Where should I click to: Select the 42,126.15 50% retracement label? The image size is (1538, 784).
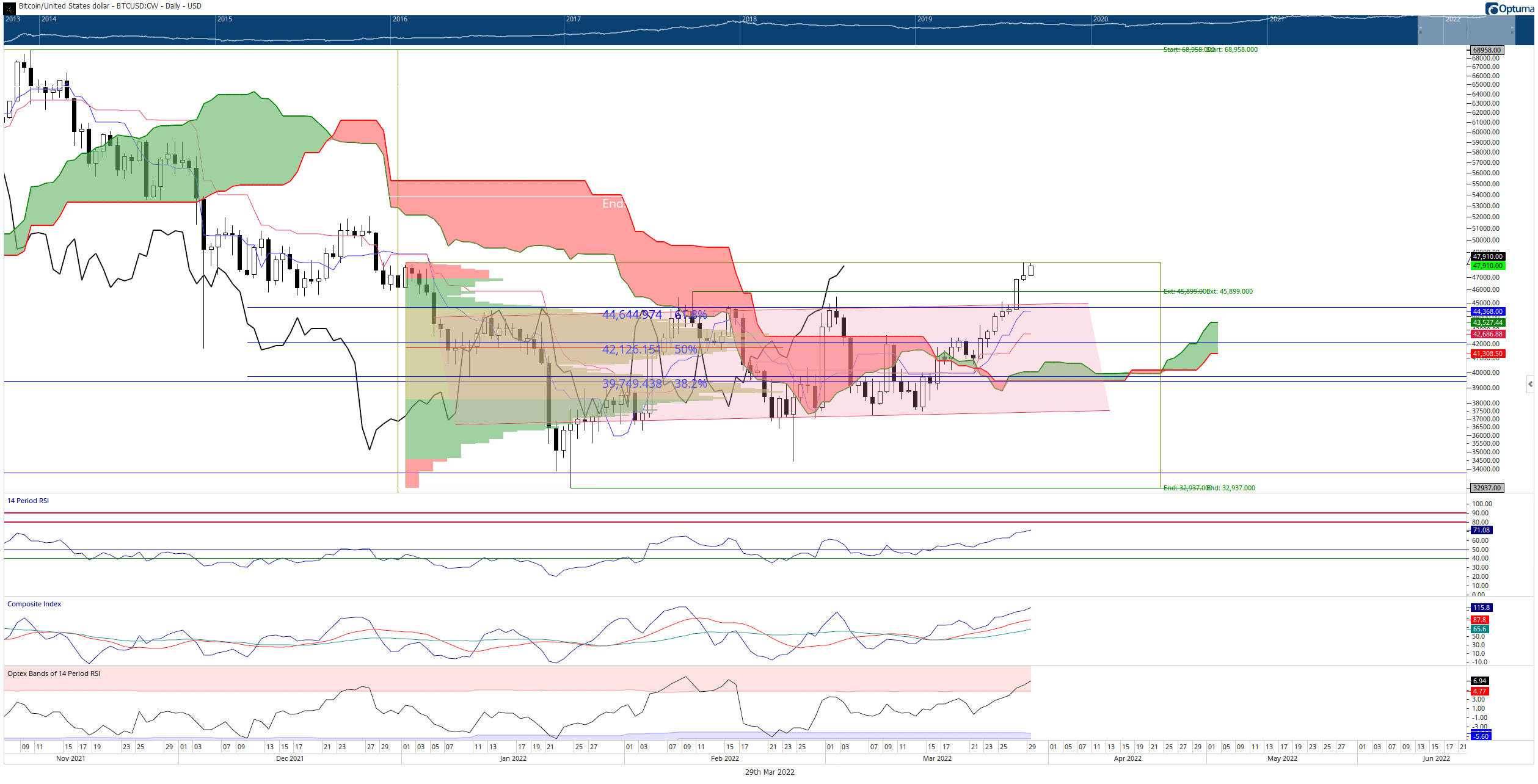[x=650, y=349]
